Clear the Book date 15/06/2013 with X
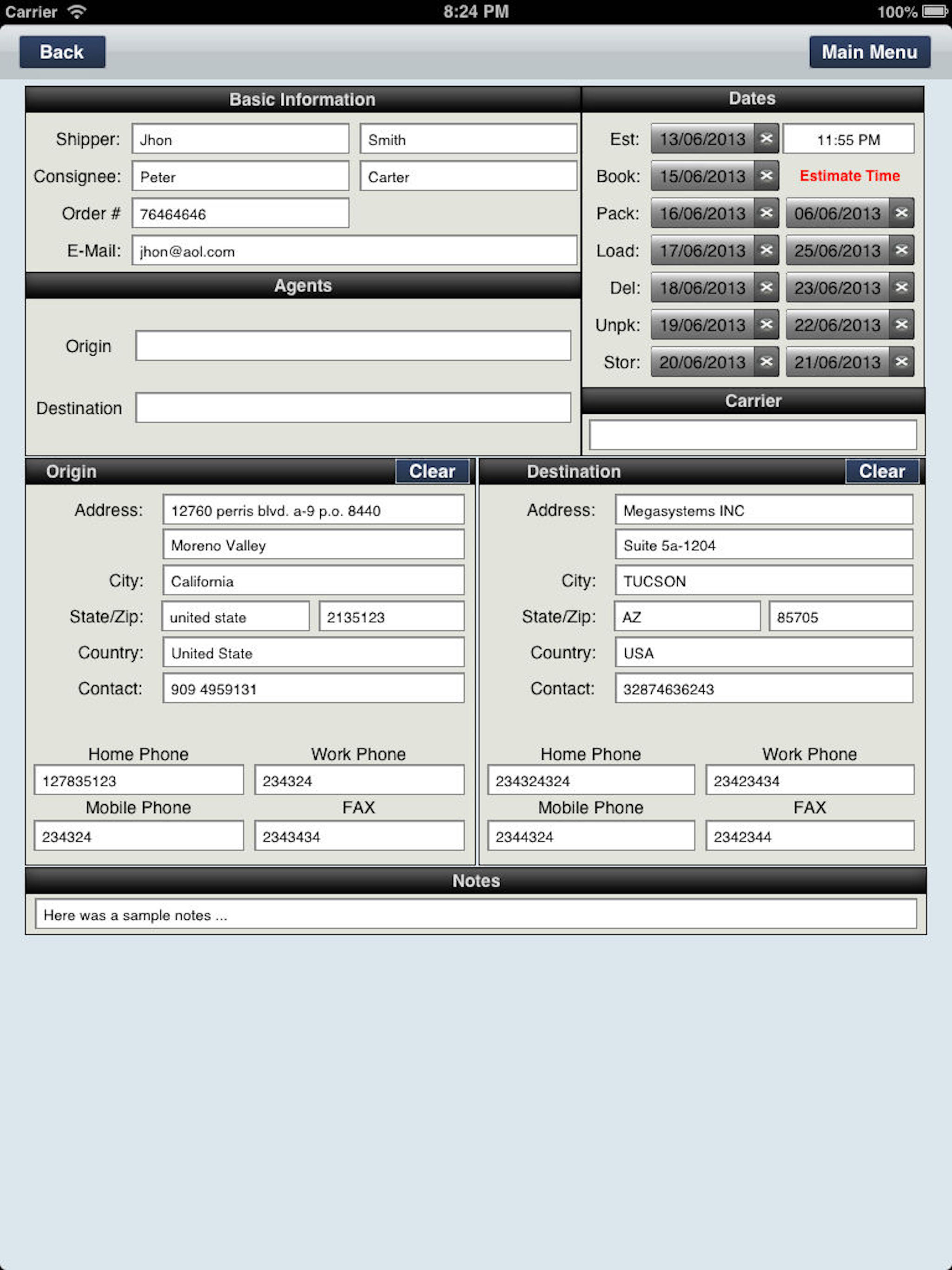952x1270 pixels. coord(766,176)
